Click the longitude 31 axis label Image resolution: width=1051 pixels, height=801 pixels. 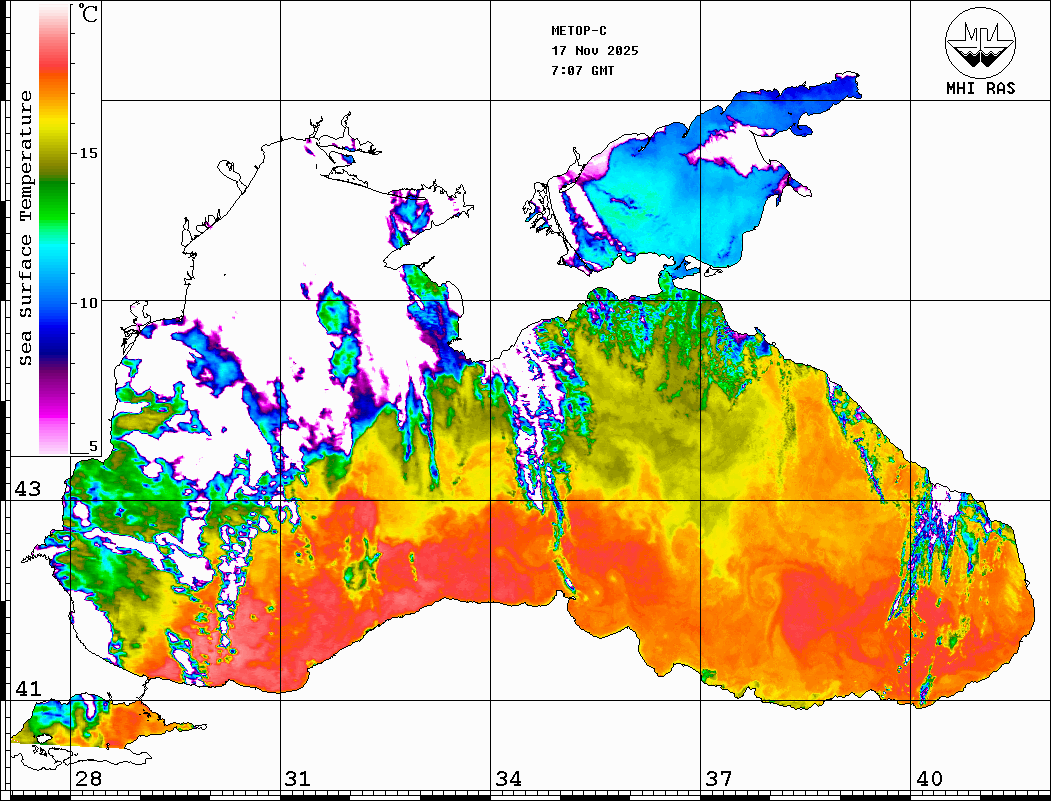click(297, 779)
